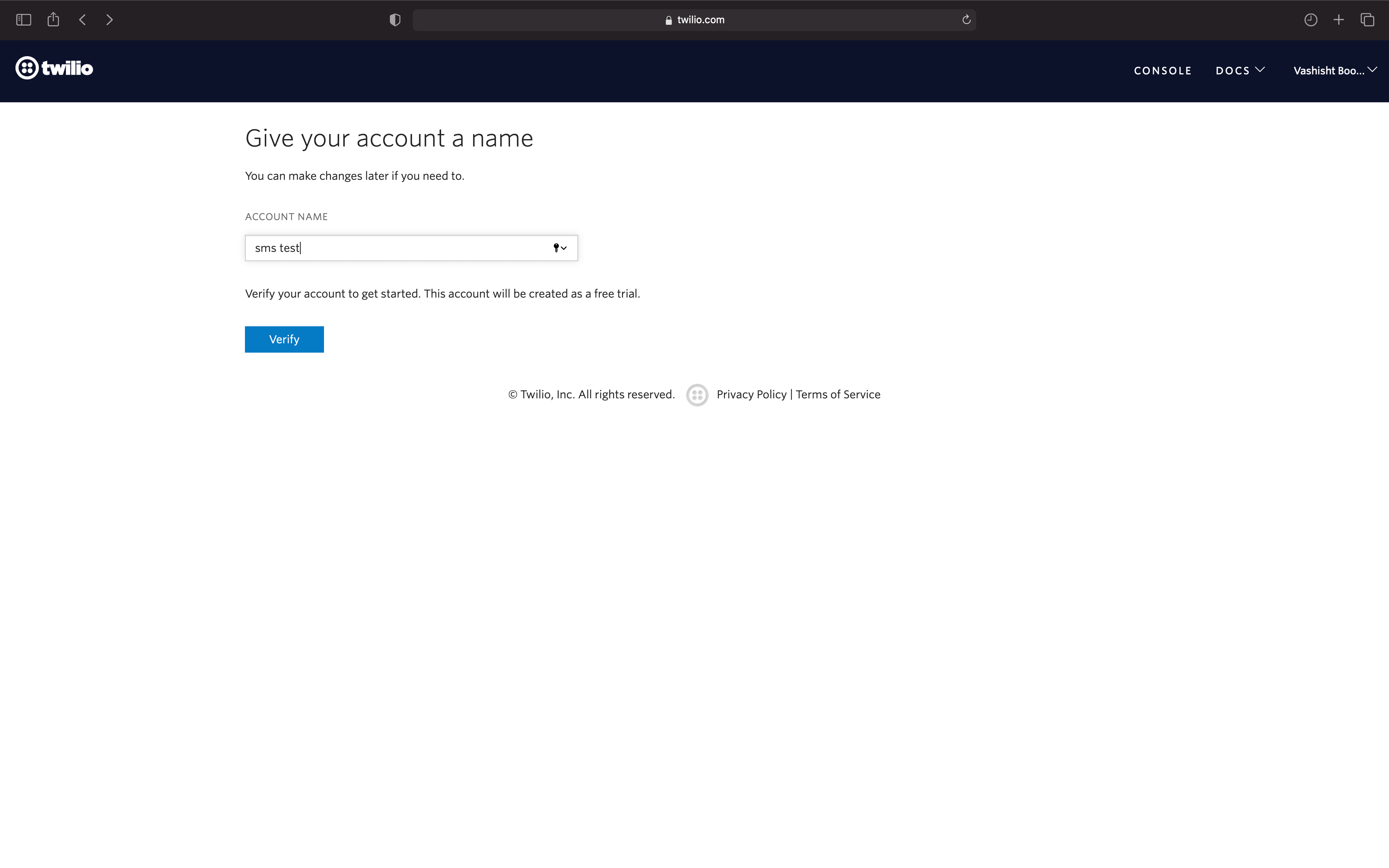This screenshot has height=868, width=1389.
Task: Open the Terms of Service link
Action: 838,394
